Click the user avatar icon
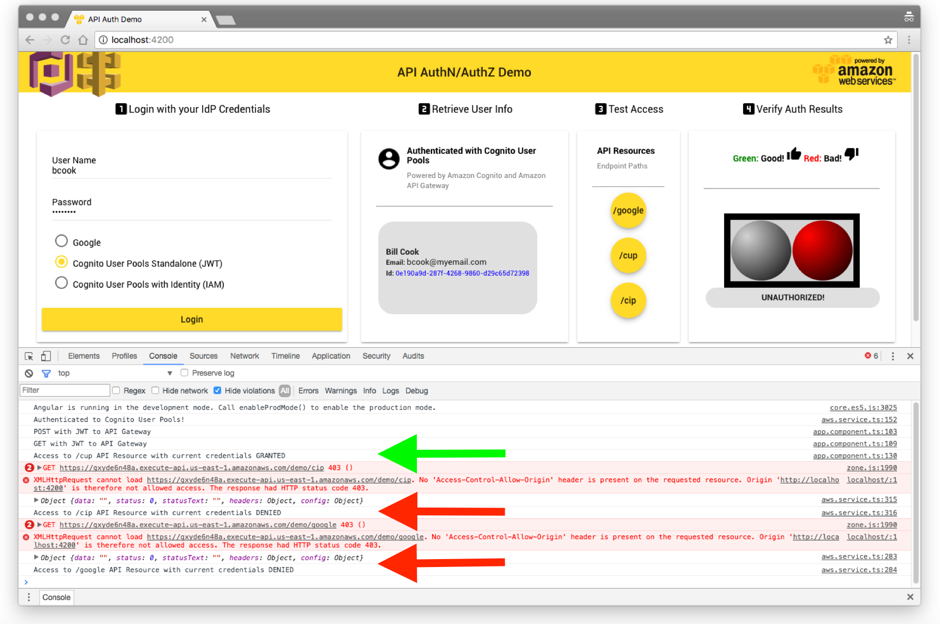 (388, 159)
